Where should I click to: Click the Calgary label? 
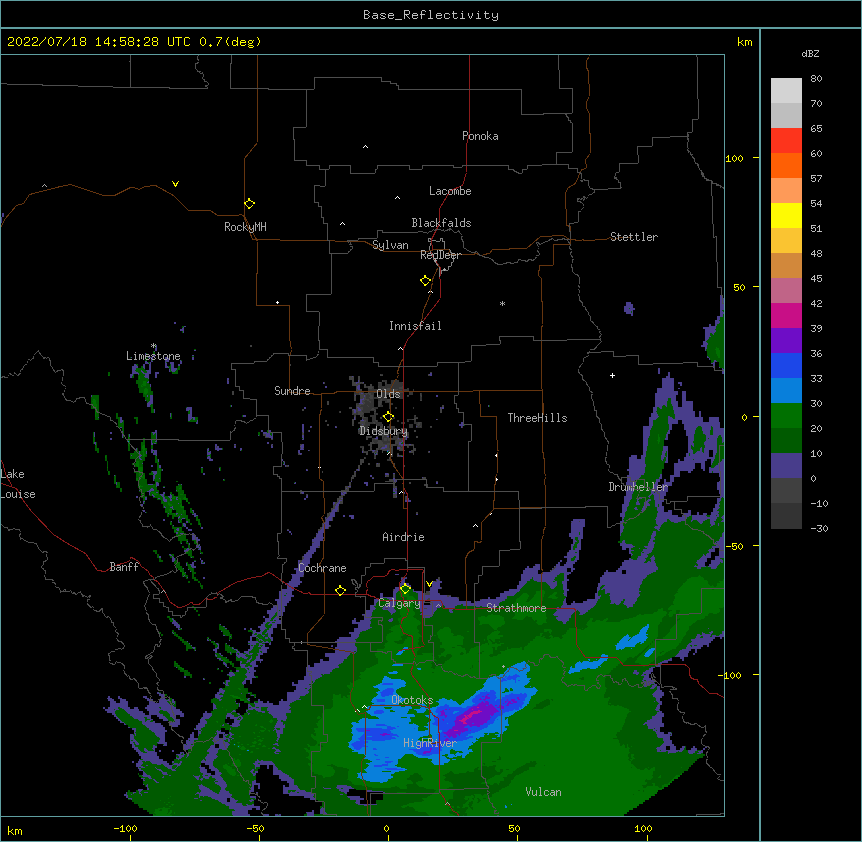[399, 603]
